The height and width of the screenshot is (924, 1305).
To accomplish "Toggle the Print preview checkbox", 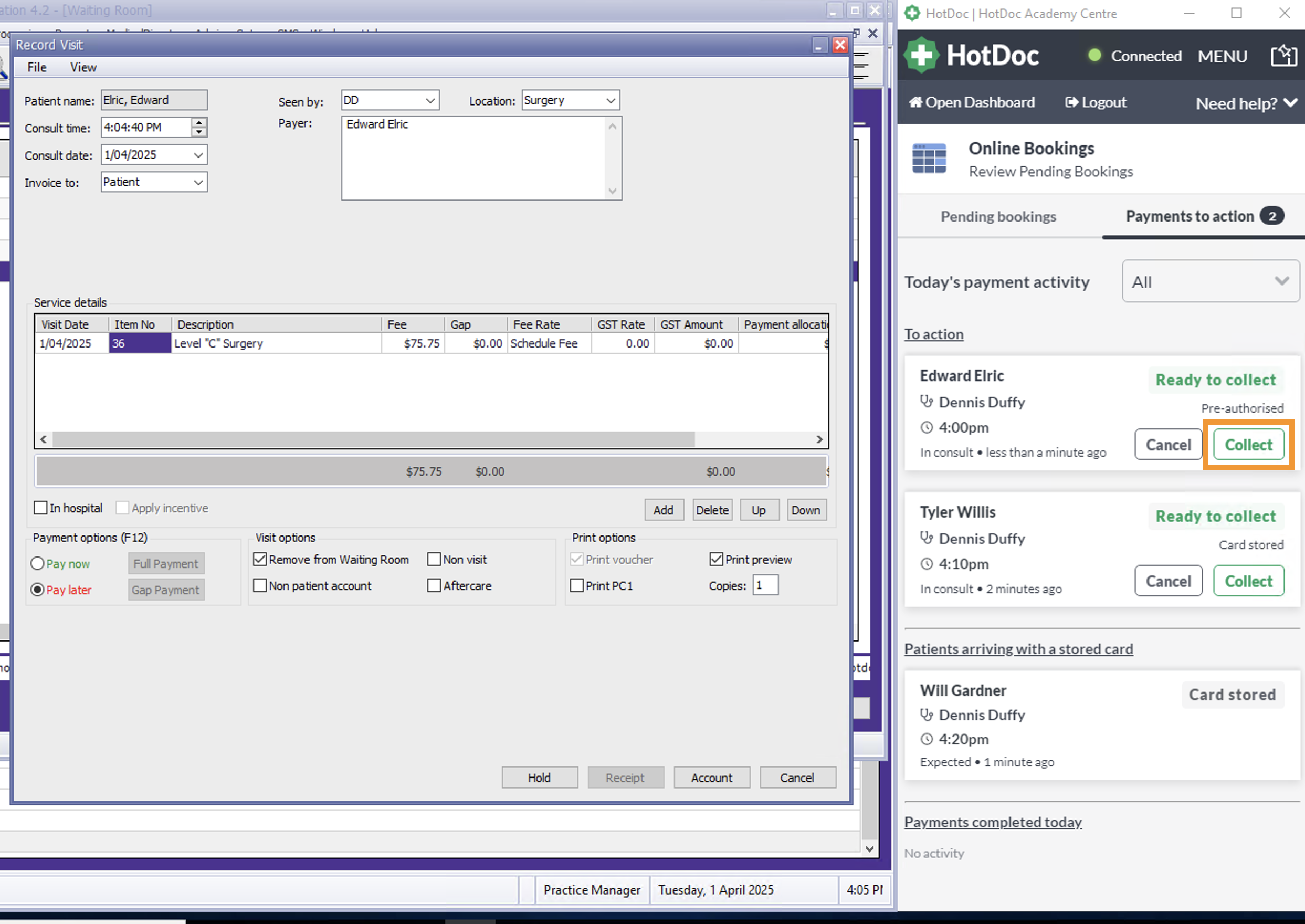I will (x=716, y=559).
